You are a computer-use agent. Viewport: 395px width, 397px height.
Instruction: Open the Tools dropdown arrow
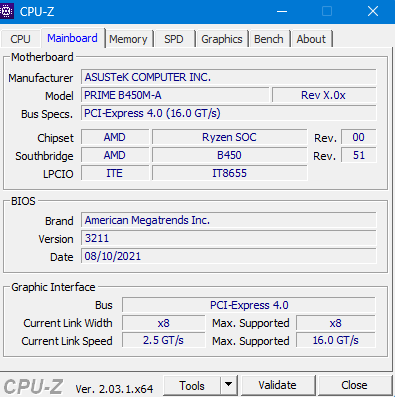tap(229, 385)
